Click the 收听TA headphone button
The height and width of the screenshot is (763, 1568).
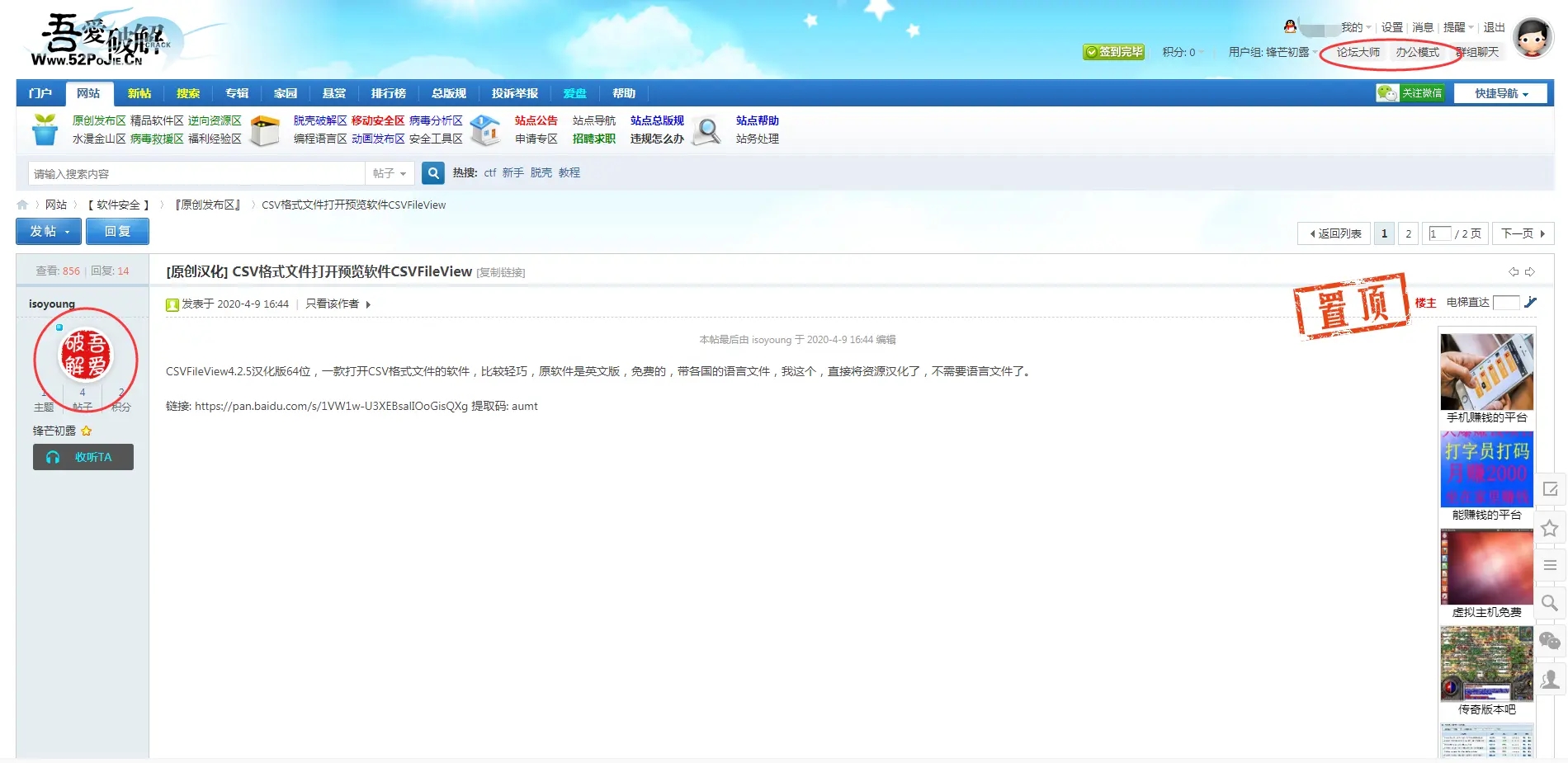click(x=83, y=457)
